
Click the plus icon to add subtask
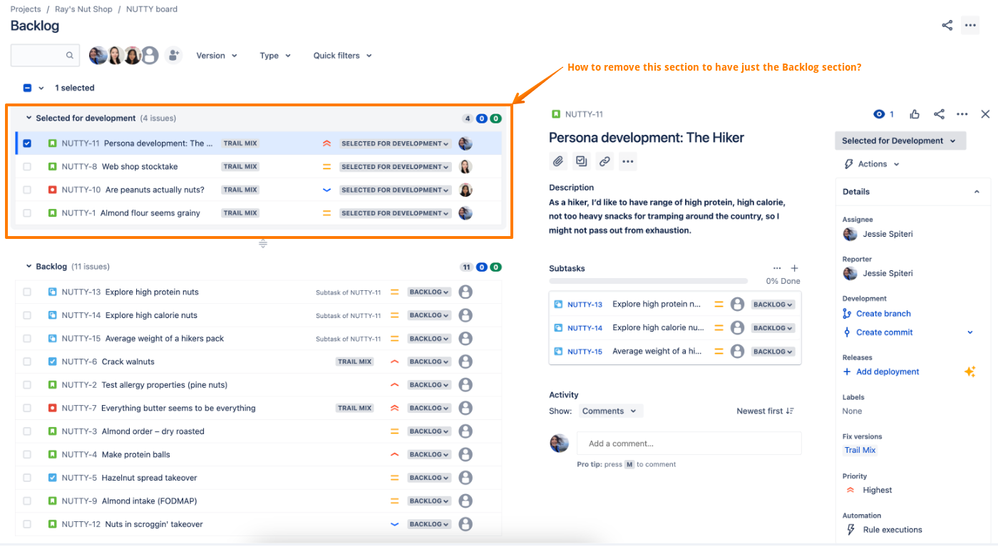(794, 268)
